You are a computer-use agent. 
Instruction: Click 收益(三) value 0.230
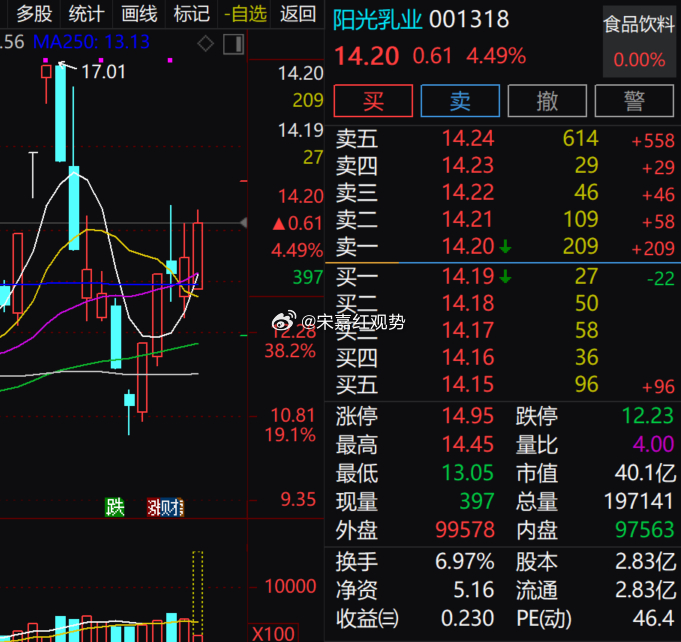(468, 619)
